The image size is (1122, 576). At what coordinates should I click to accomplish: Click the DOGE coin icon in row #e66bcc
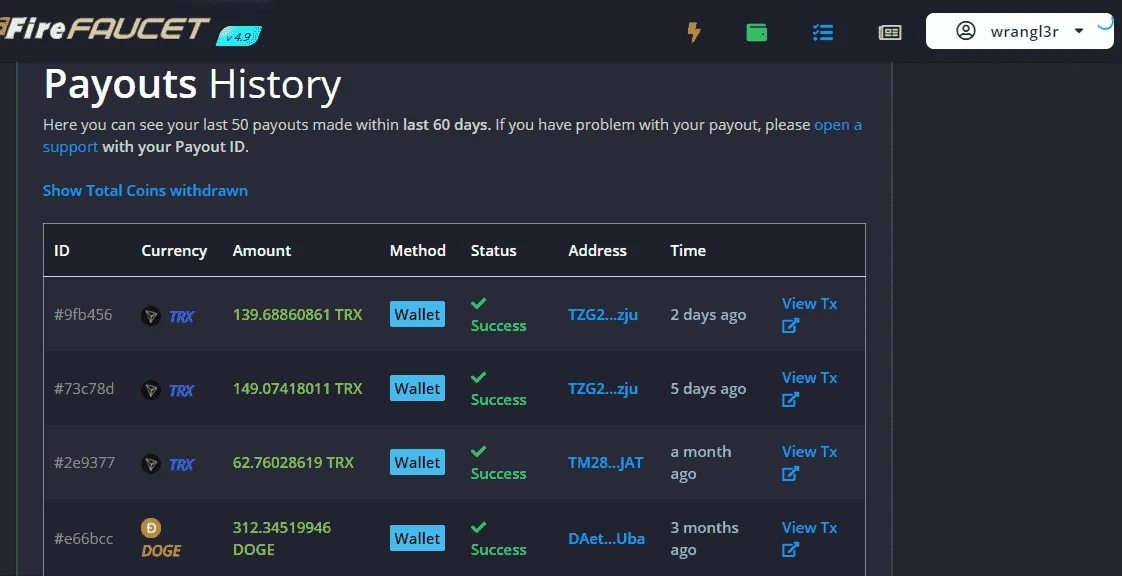click(151, 528)
